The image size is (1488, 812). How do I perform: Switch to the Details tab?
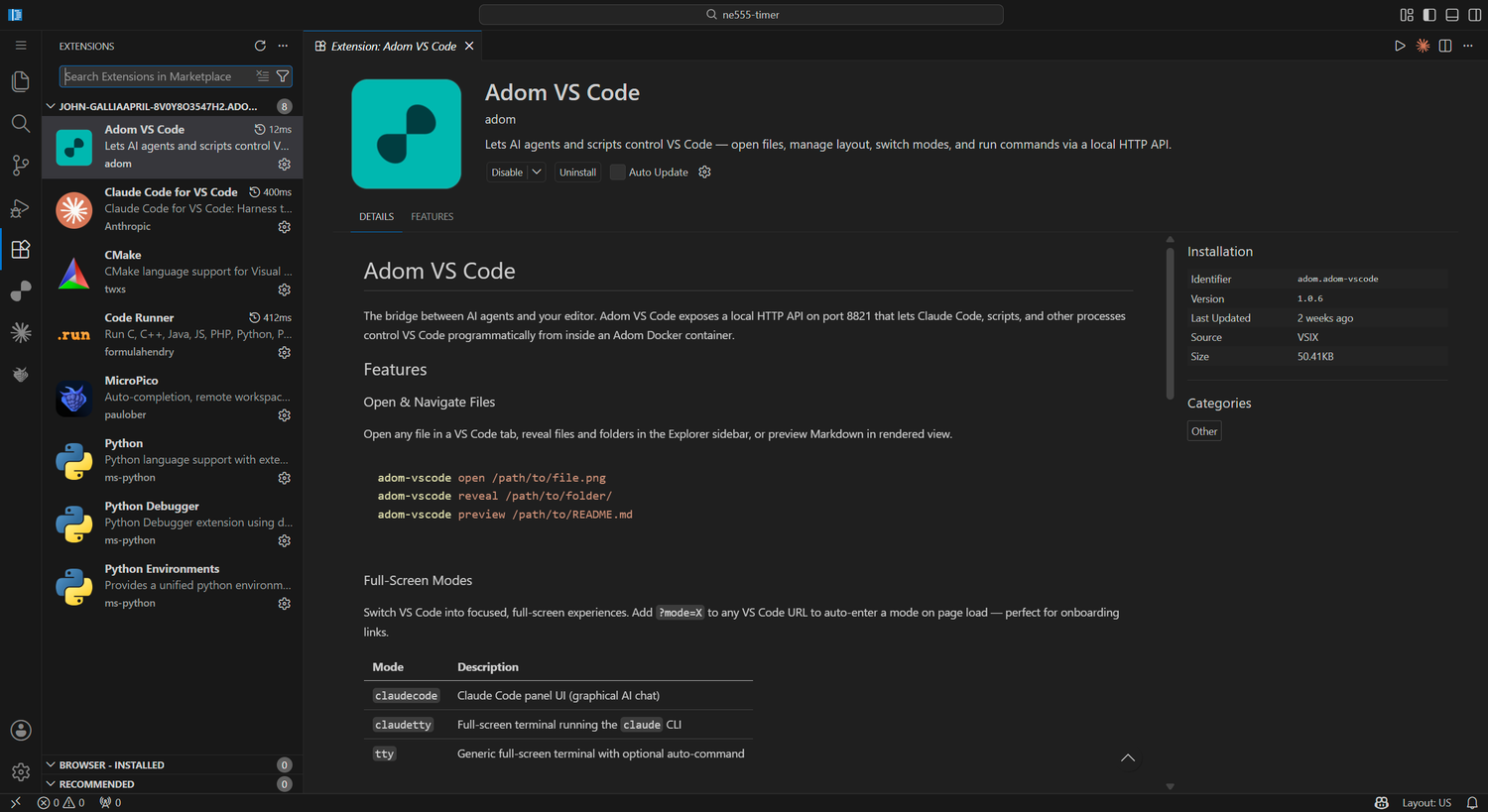coord(377,217)
